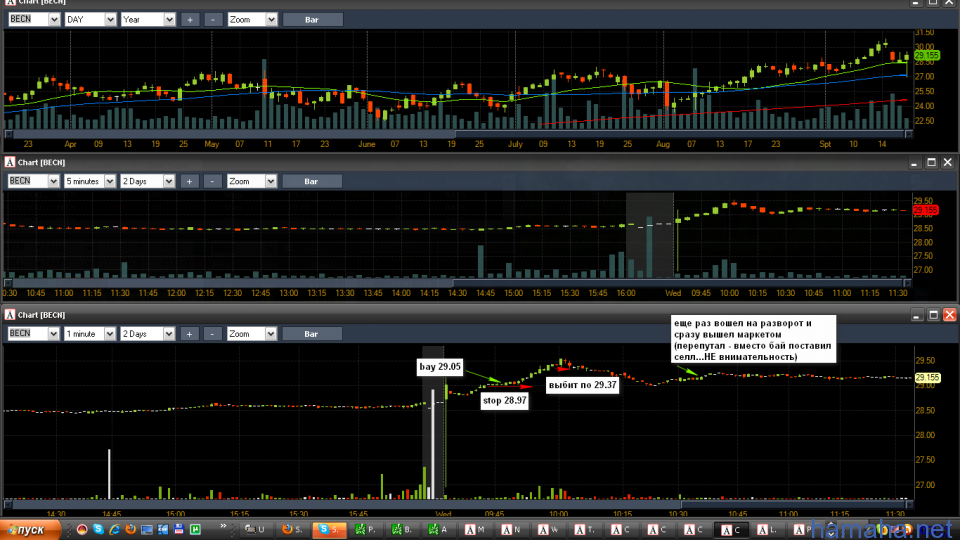Open Zoom dropdown in 1 minute chart
The height and width of the screenshot is (540, 960).
click(x=251, y=334)
